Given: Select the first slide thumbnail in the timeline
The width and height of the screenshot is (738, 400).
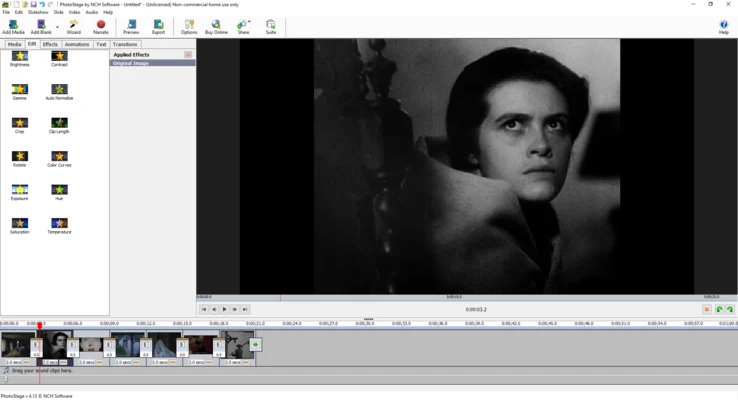Looking at the screenshot, I should click(x=17, y=344).
